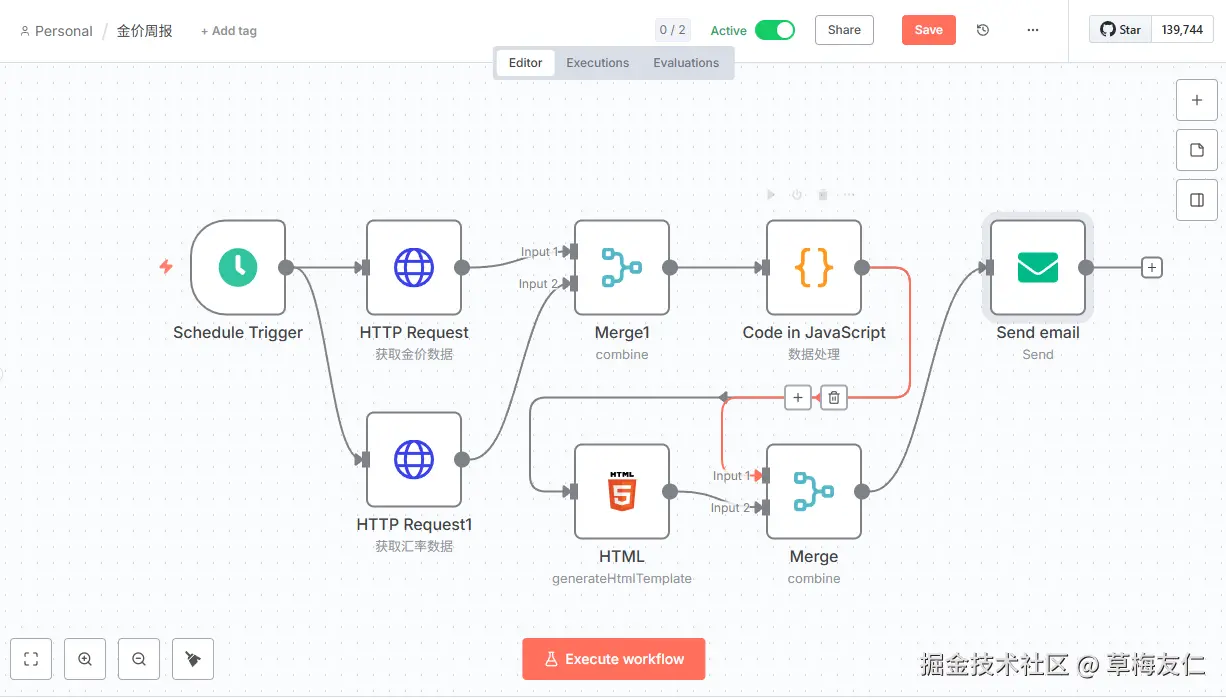Fit workflow to view
This screenshot has width=1226, height=699.
[x=31, y=659]
